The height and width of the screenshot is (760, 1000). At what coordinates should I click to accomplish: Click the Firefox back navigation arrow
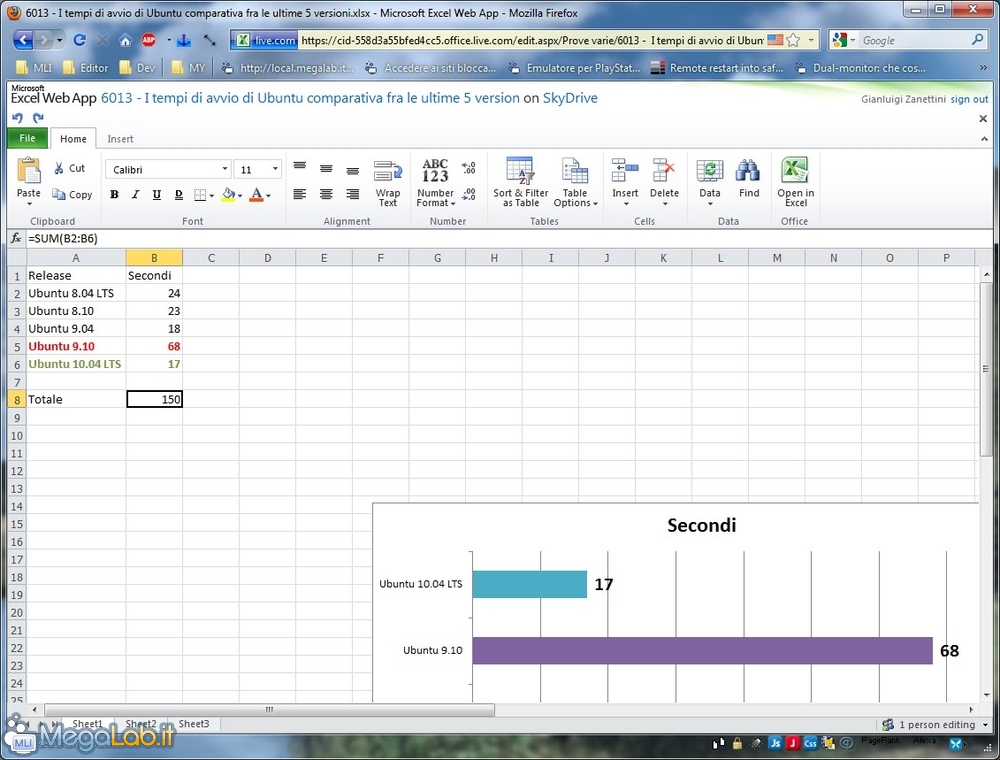23,40
